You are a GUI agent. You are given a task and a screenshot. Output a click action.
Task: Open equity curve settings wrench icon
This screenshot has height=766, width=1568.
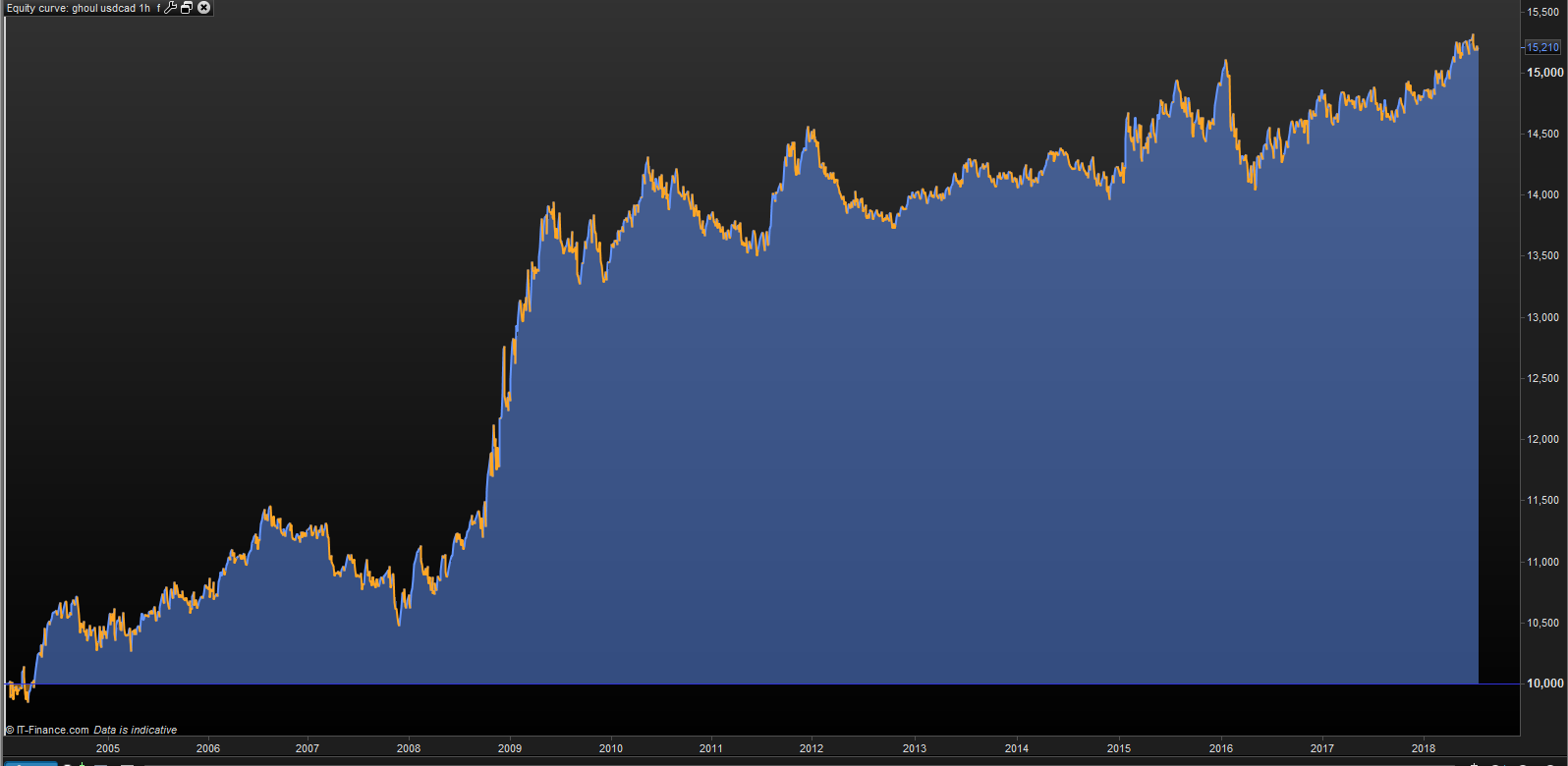click(x=171, y=8)
